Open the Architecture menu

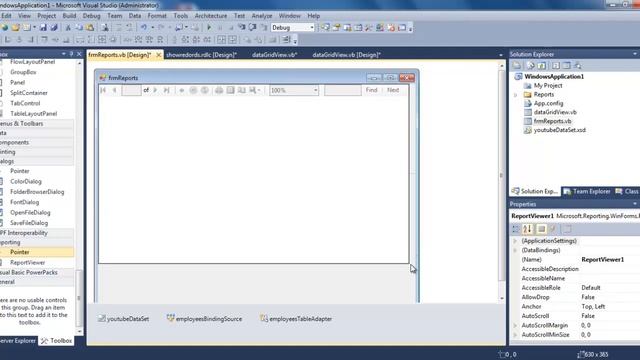click(x=211, y=16)
